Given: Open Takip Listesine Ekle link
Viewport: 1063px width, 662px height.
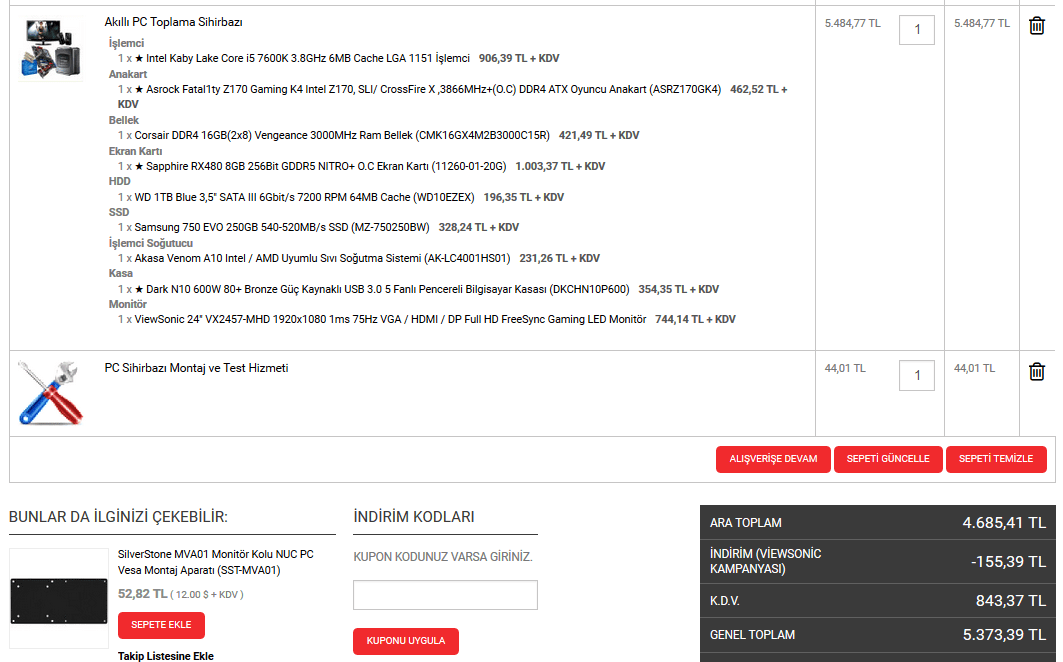Looking at the screenshot, I should (165, 656).
